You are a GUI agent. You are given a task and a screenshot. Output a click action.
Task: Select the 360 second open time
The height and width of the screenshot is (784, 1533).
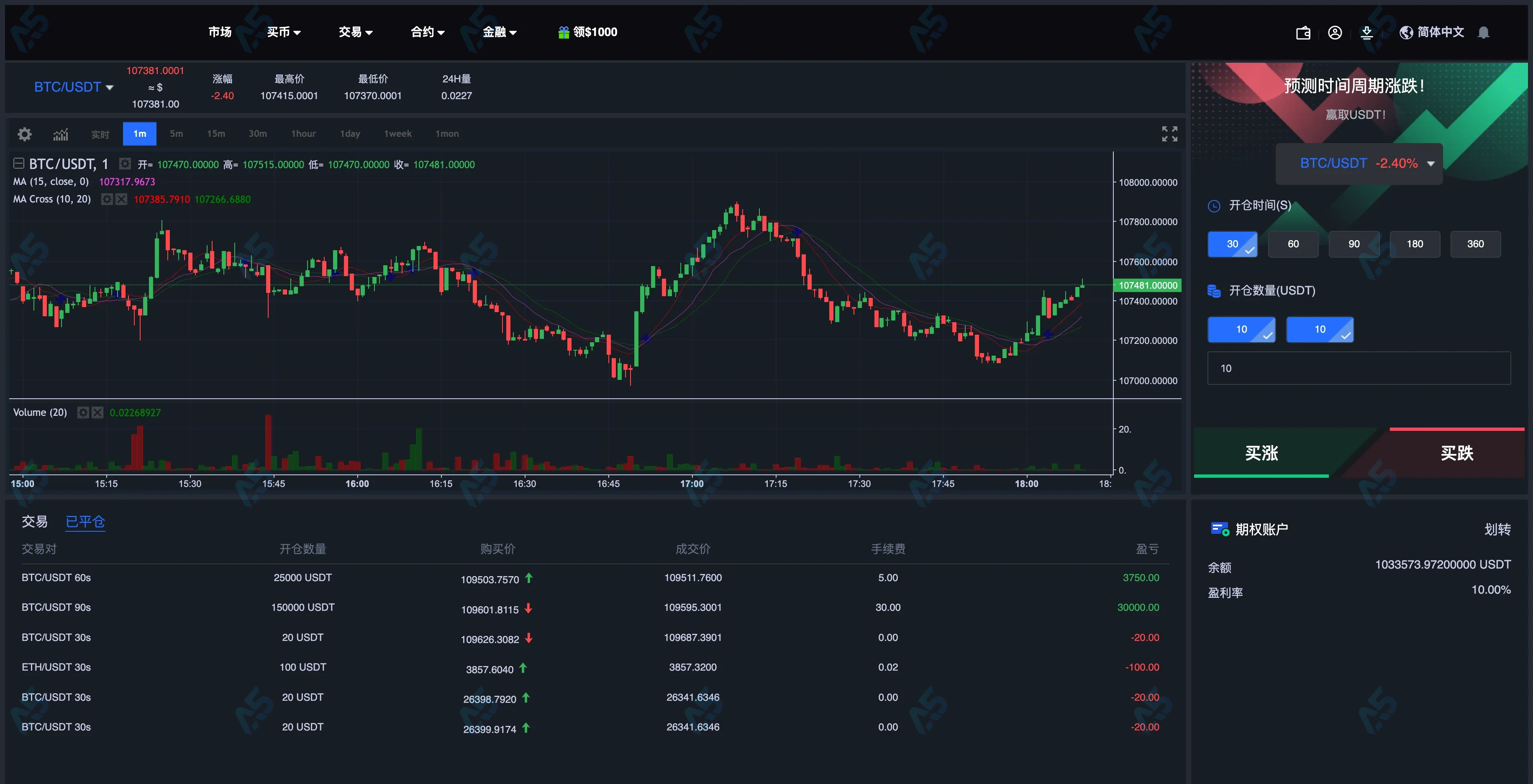[x=1475, y=244]
